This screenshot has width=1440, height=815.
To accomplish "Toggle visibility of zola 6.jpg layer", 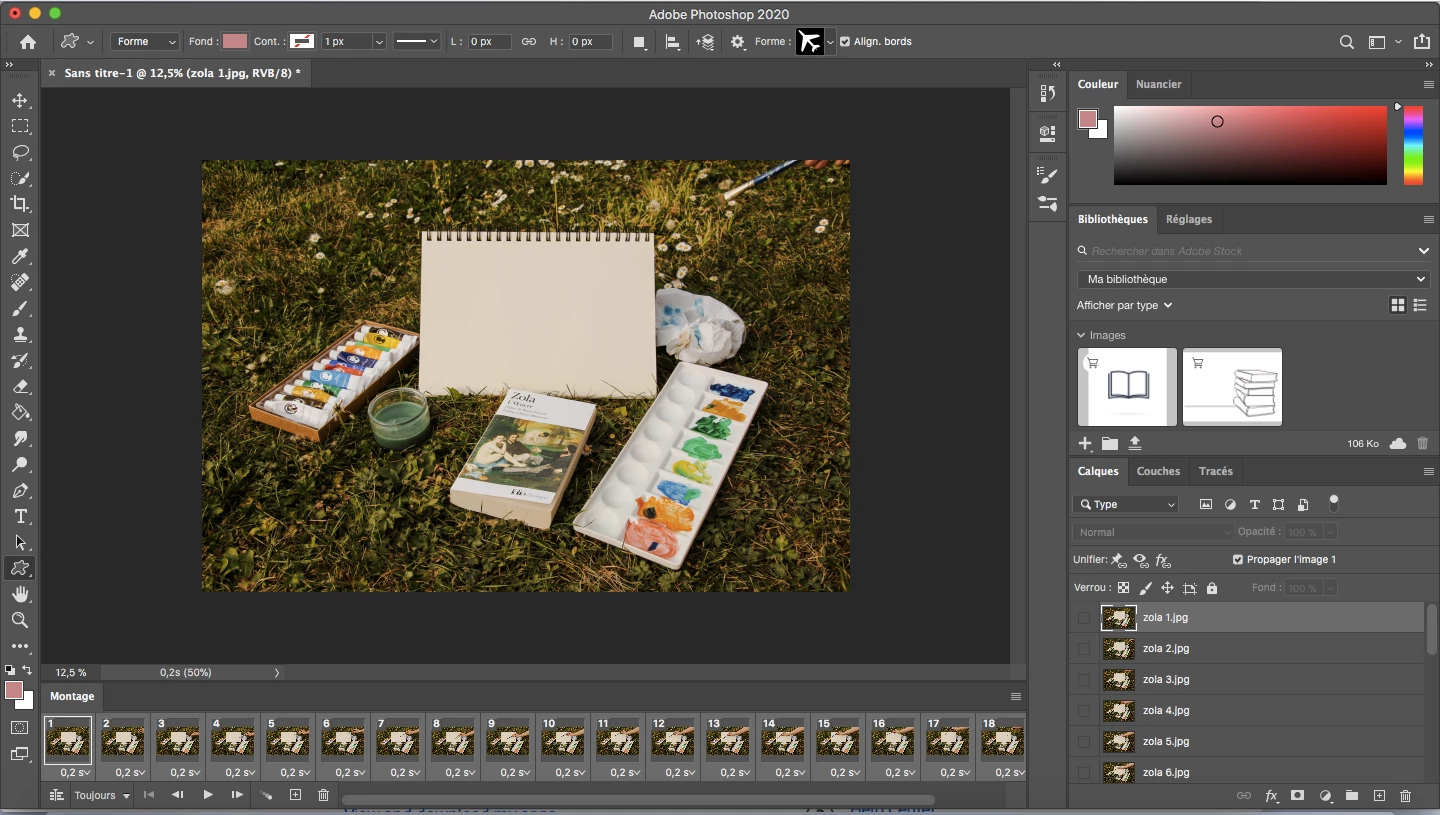I will (x=1084, y=773).
